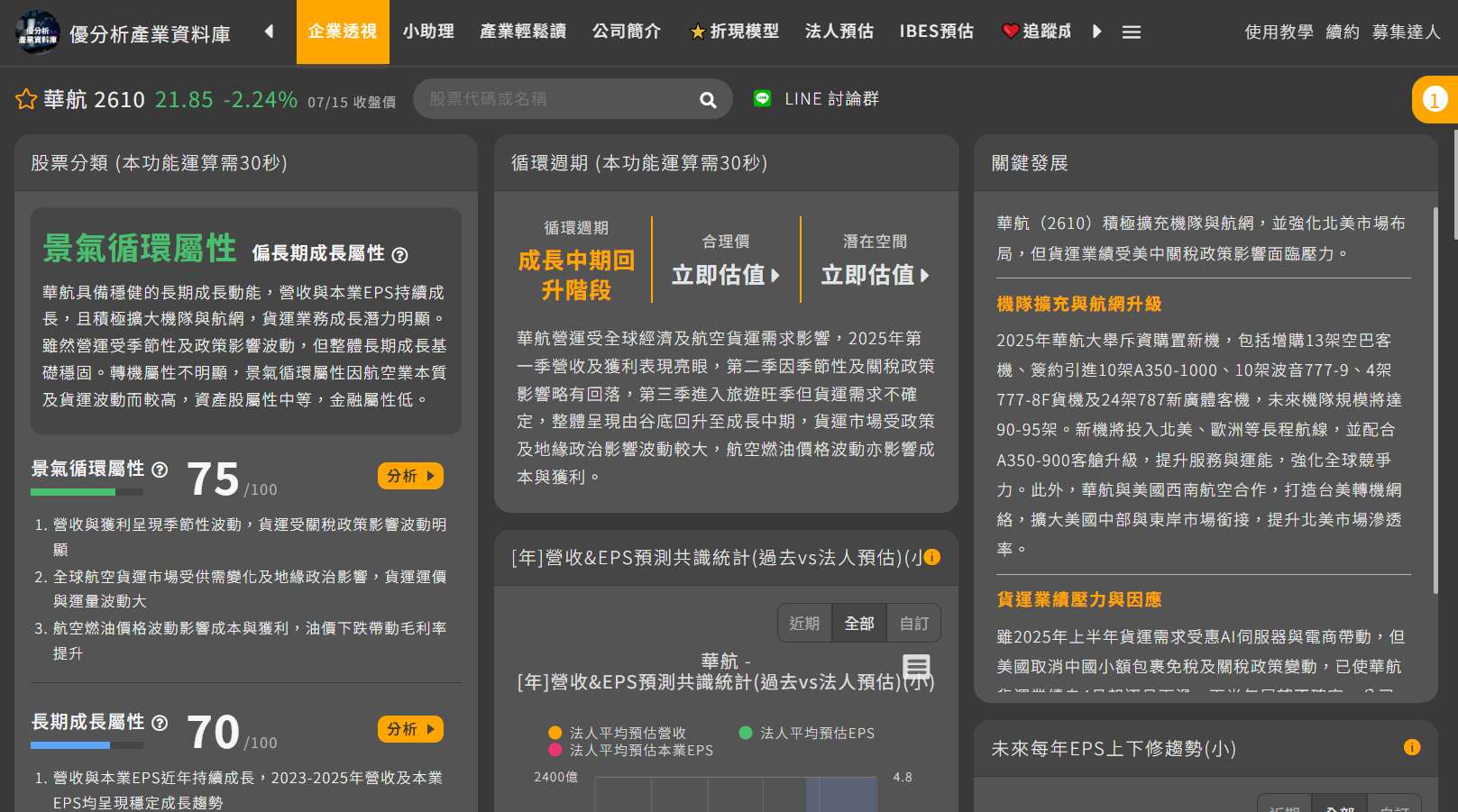Open the orange notification badge

click(x=1435, y=99)
